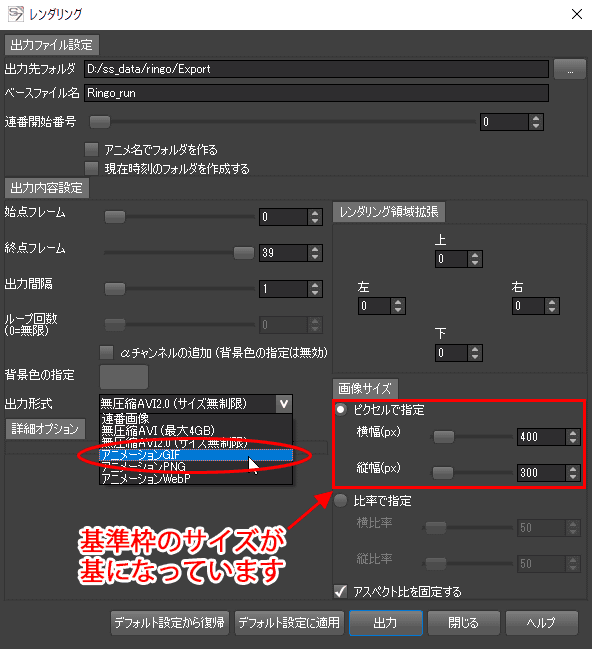Click the browse button for output folder
The width and height of the screenshot is (592, 649).
point(570,69)
